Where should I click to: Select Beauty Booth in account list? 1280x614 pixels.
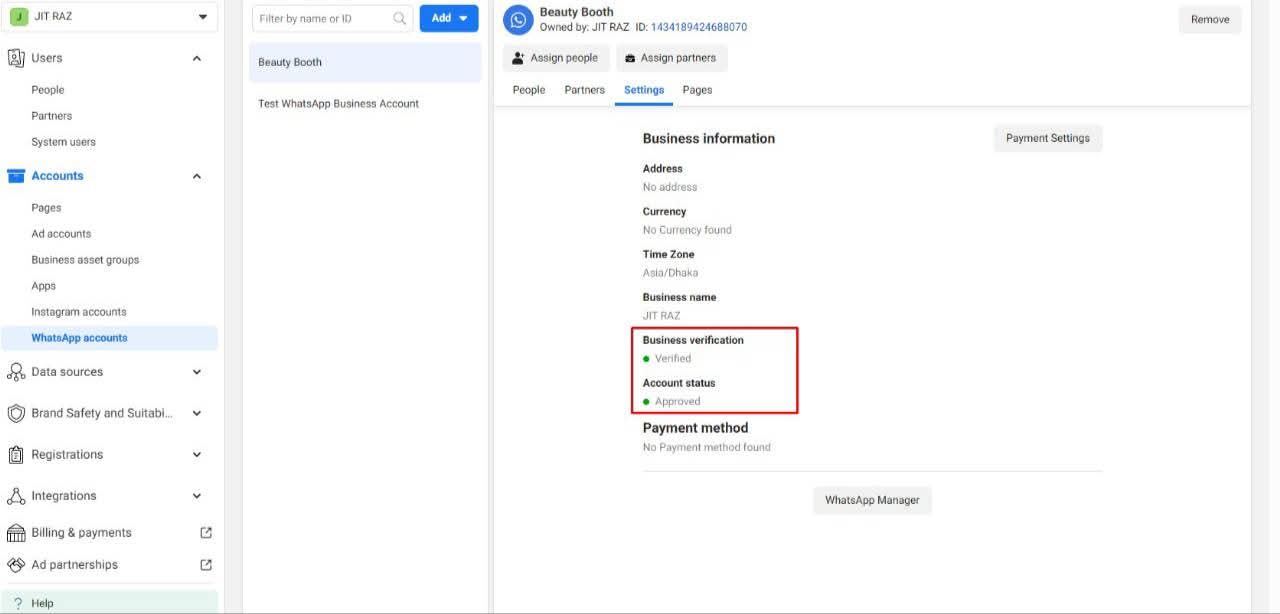pos(365,62)
